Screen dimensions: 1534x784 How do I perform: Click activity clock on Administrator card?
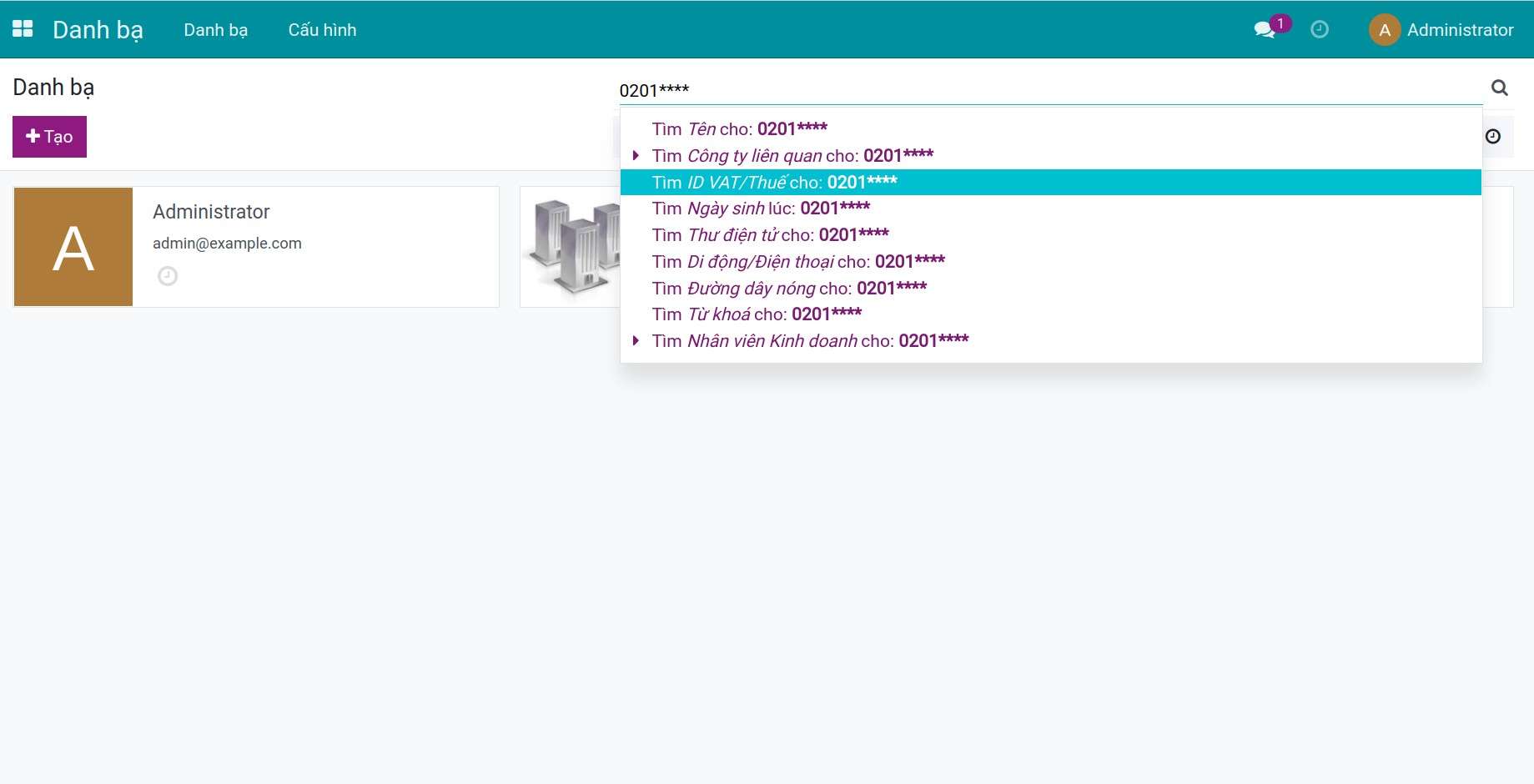(168, 276)
